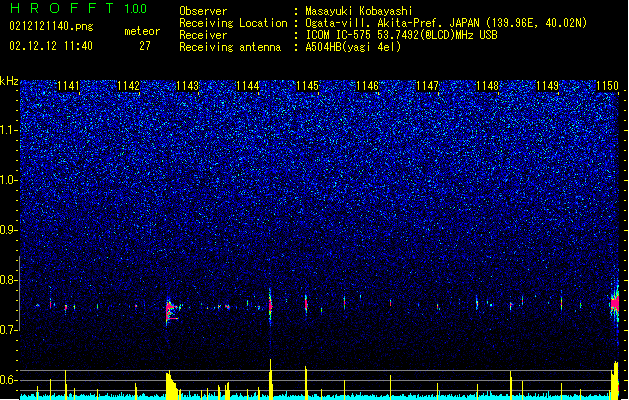Viewport: 629px width, 400px height.
Task: Click time marker 1150 on spectrogram
Action: (607, 86)
